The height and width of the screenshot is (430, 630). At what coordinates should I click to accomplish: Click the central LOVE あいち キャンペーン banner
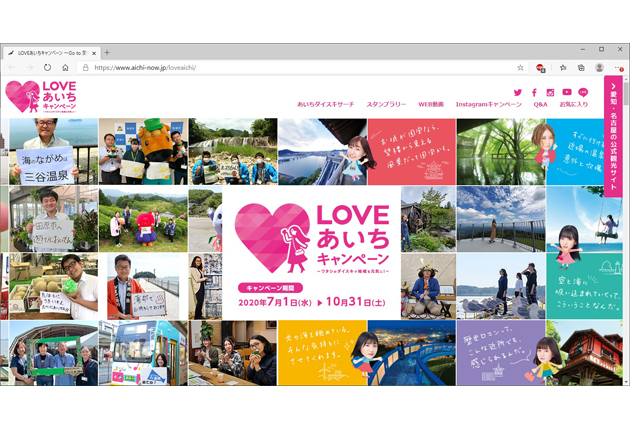(312, 253)
